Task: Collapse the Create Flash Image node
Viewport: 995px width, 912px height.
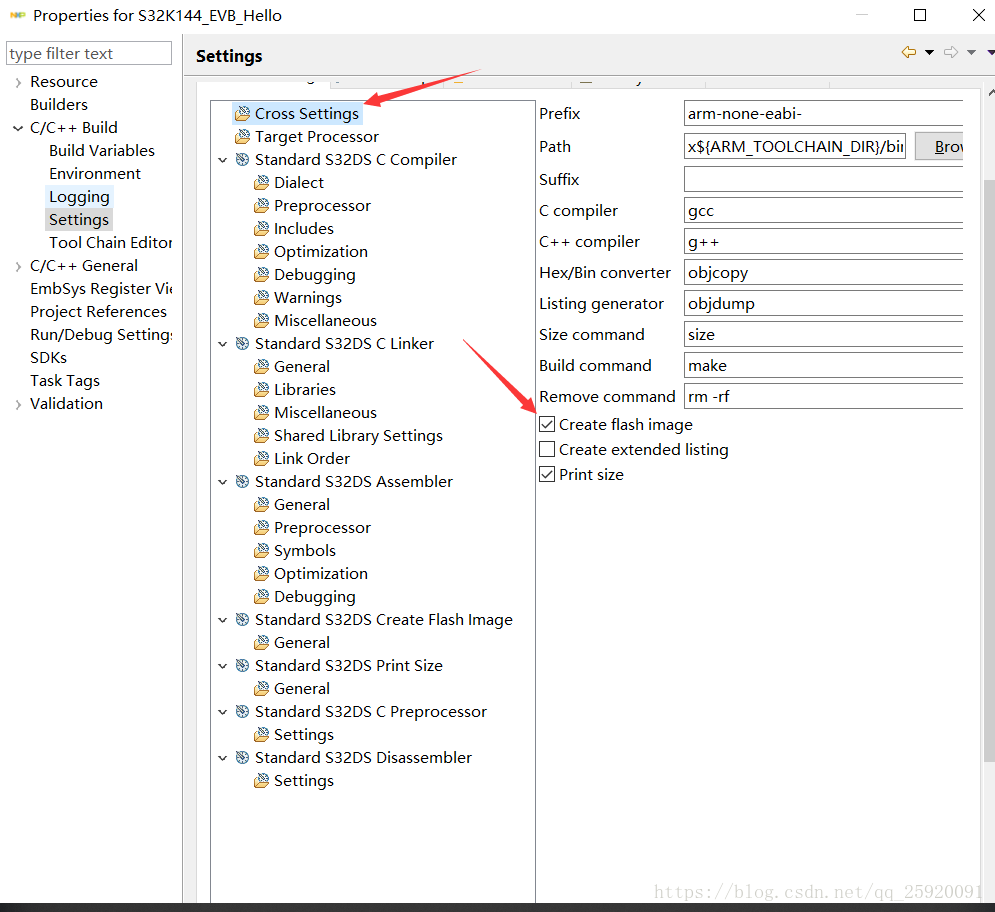Action: click(223, 620)
